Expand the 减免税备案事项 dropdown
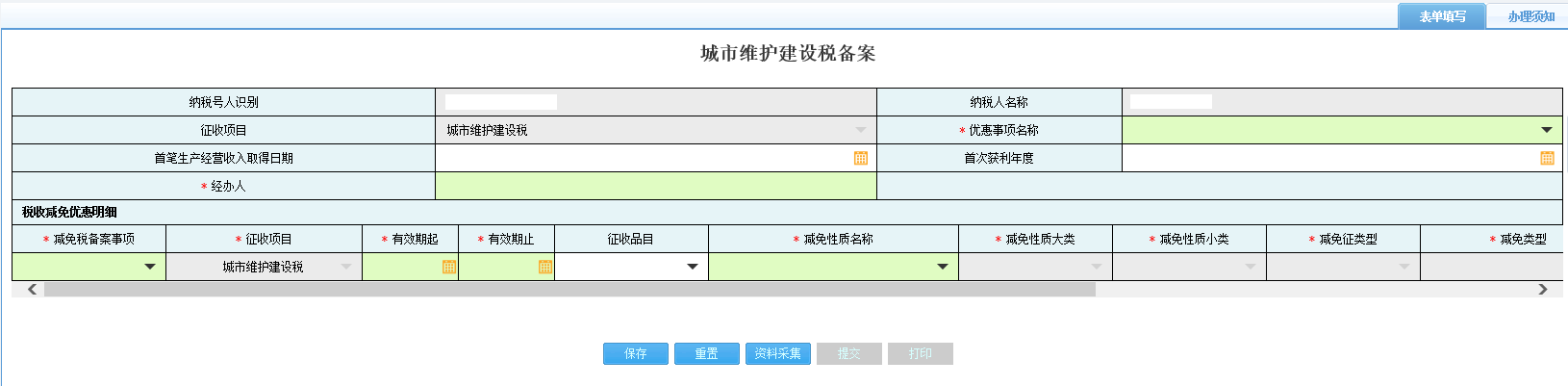 click(150, 267)
